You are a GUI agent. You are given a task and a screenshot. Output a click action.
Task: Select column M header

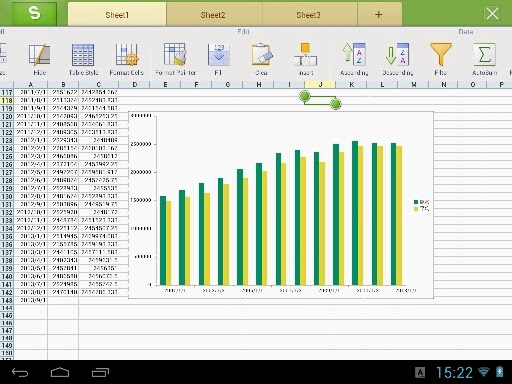point(413,84)
